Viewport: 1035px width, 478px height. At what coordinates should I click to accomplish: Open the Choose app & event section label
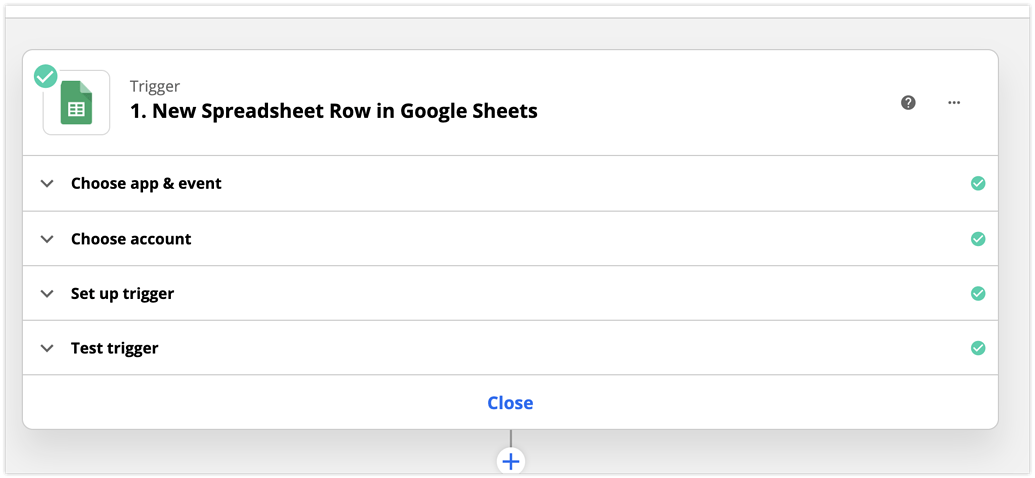(x=146, y=183)
